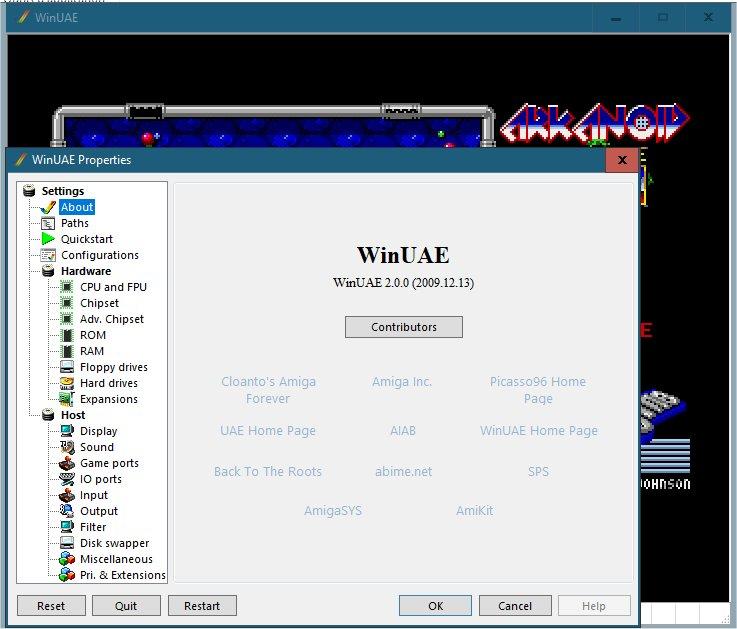Image resolution: width=737 pixels, height=629 pixels.
Task: Click the Display monitor icon
Action: (67, 431)
